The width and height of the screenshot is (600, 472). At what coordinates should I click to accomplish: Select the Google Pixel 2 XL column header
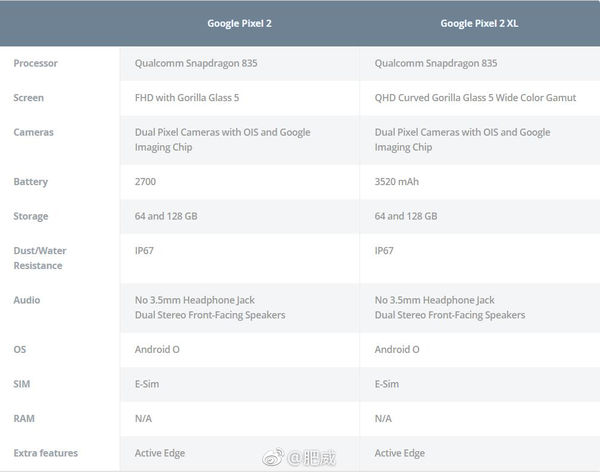pos(479,23)
